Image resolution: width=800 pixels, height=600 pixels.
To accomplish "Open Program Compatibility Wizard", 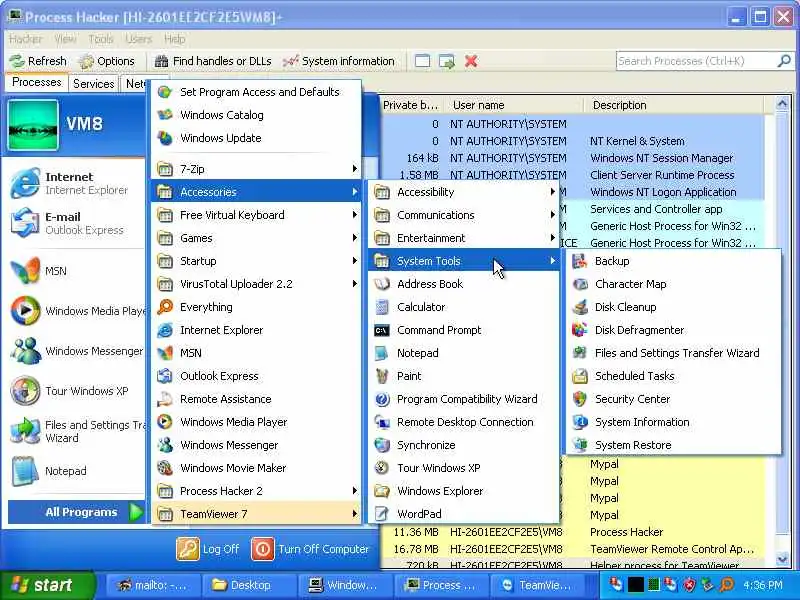I will [x=463, y=399].
